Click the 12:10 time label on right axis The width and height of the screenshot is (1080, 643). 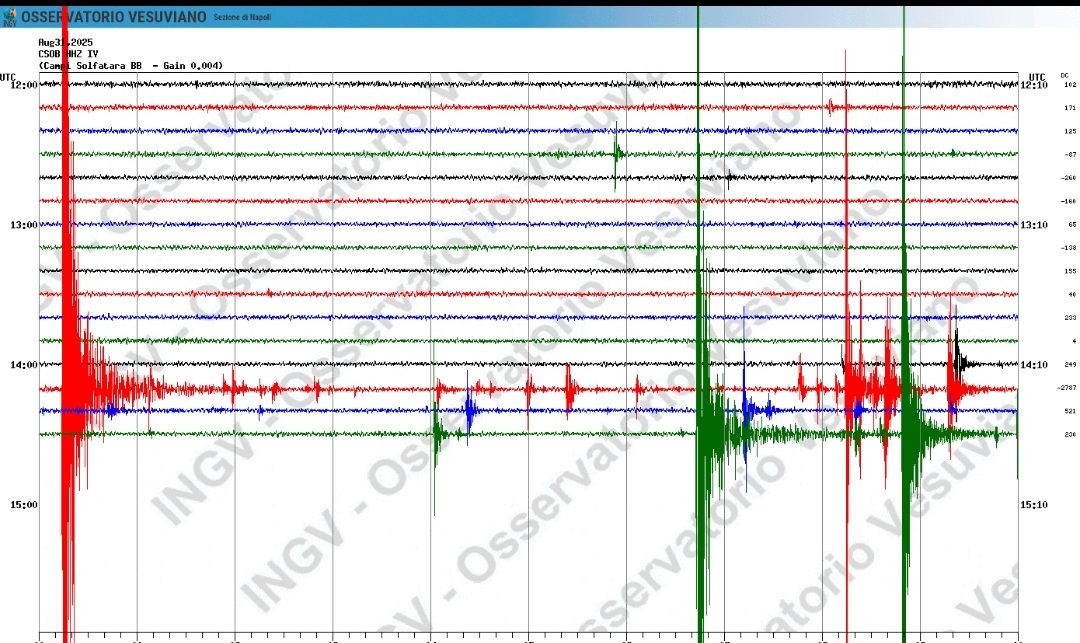[x=1034, y=85]
